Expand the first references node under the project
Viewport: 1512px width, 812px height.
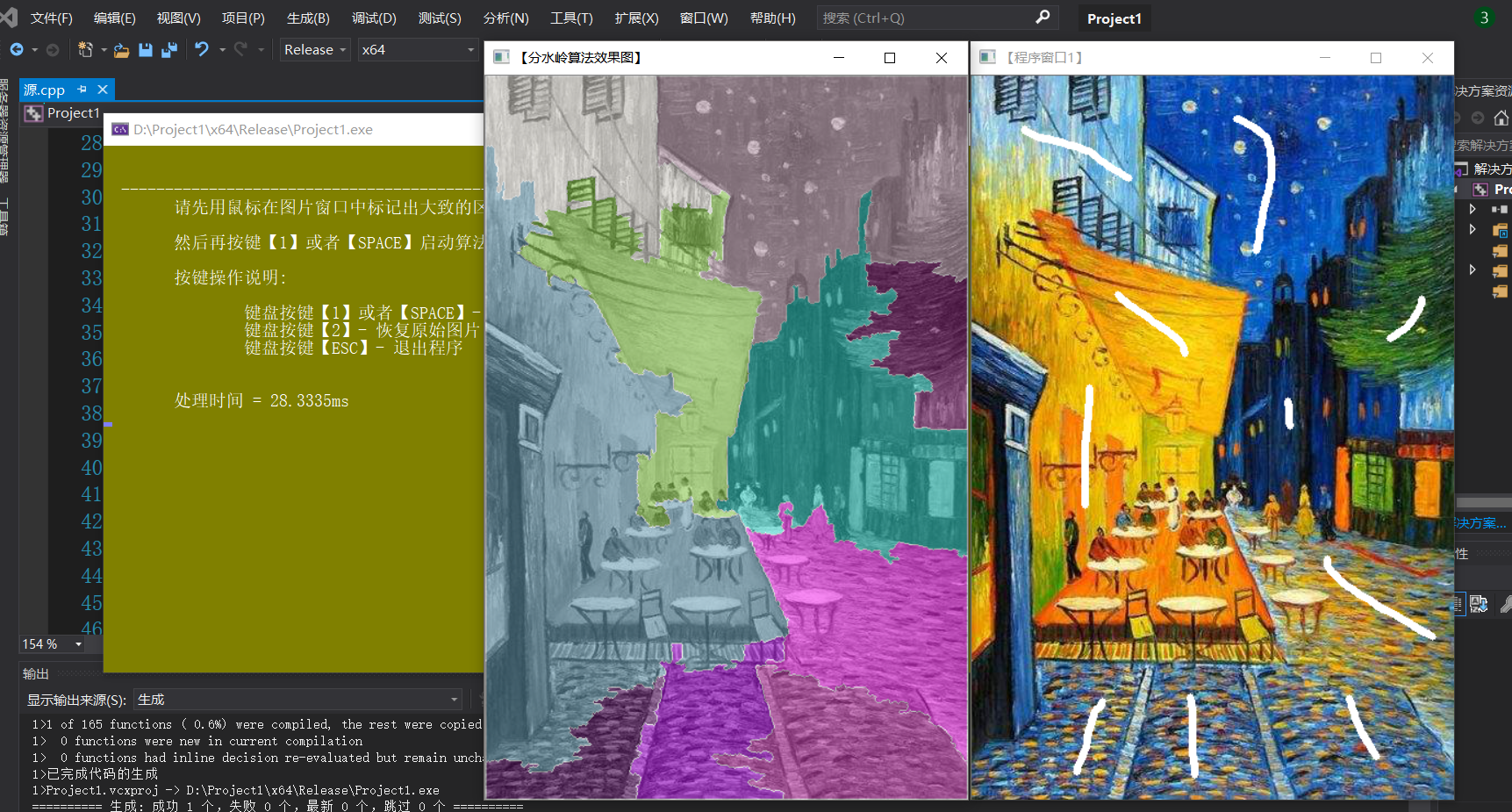click(x=1473, y=209)
